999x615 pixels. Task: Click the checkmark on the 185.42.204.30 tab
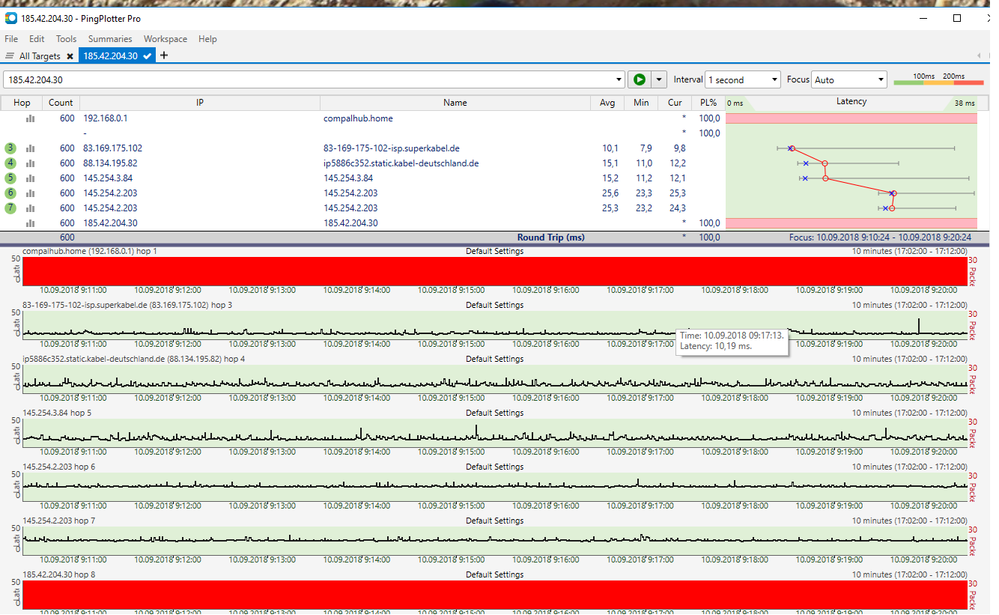[x=147, y=56]
